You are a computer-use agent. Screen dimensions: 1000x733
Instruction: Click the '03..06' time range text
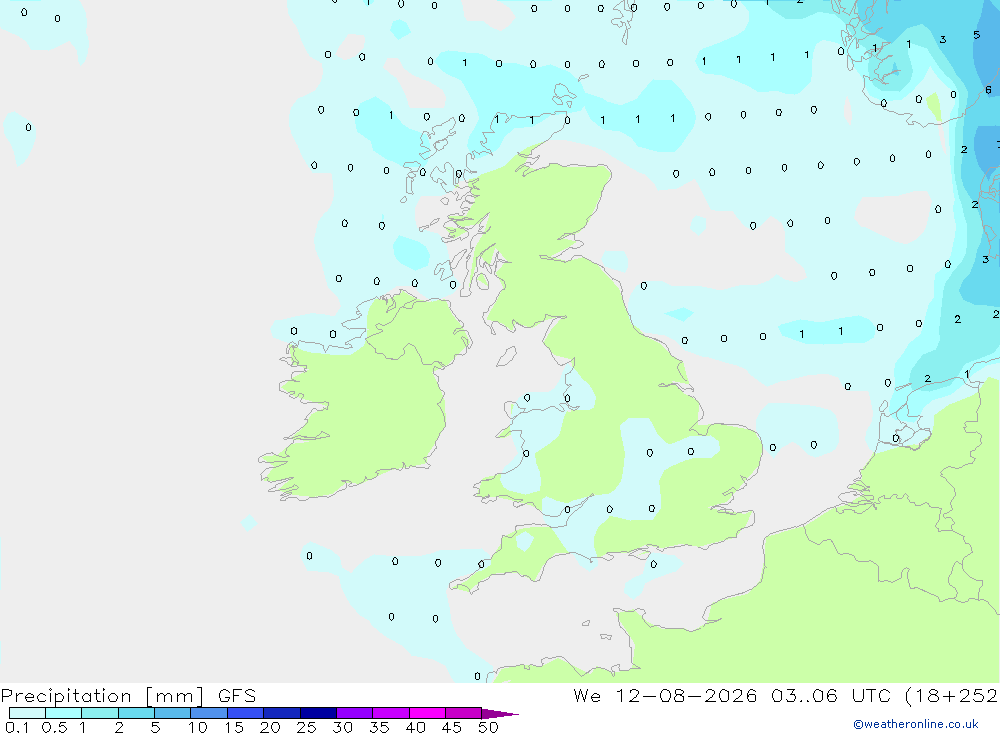click(804, 695)
